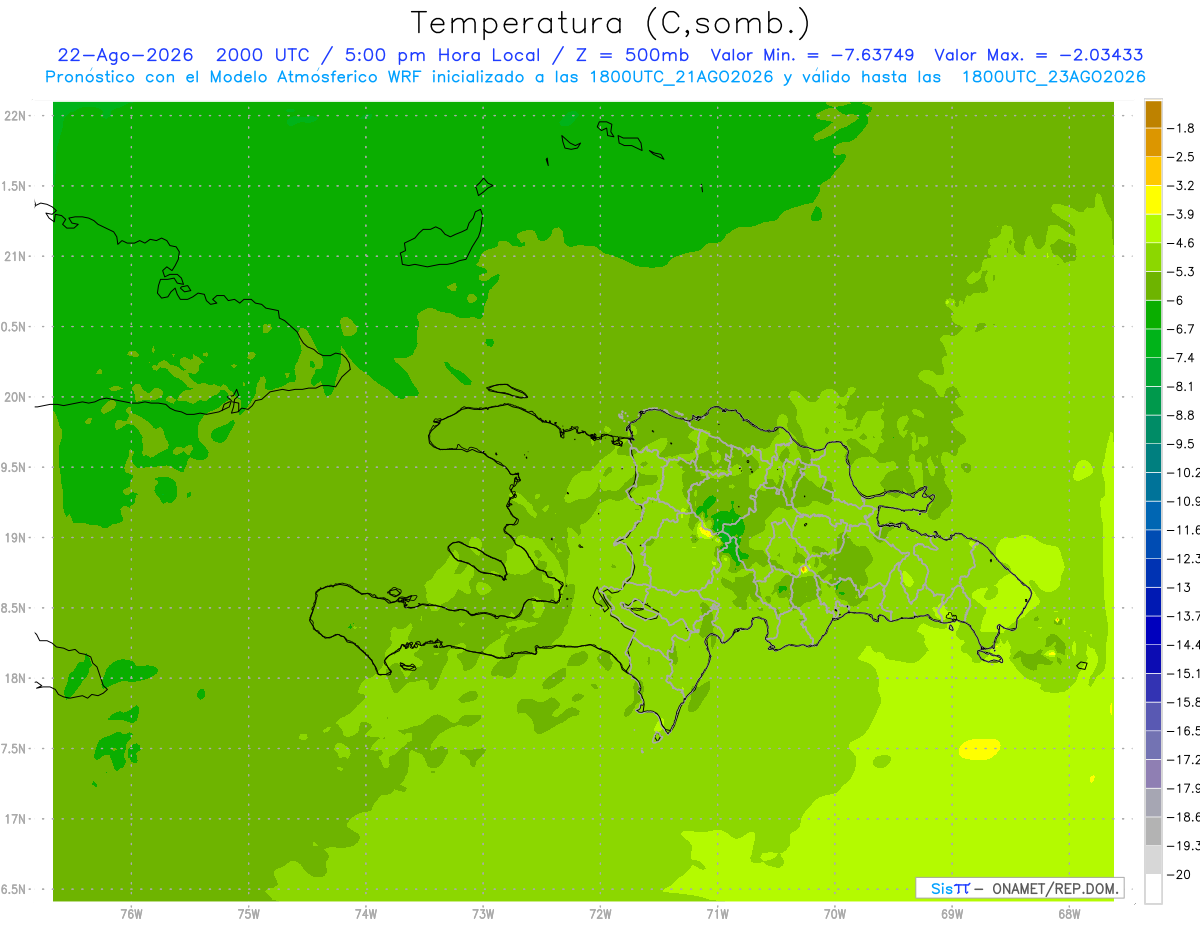This screenshot has width=1200, height=927.
Task: Click the 'Valor Min. = -7.63749' value
Action: (x=812, y=55)
